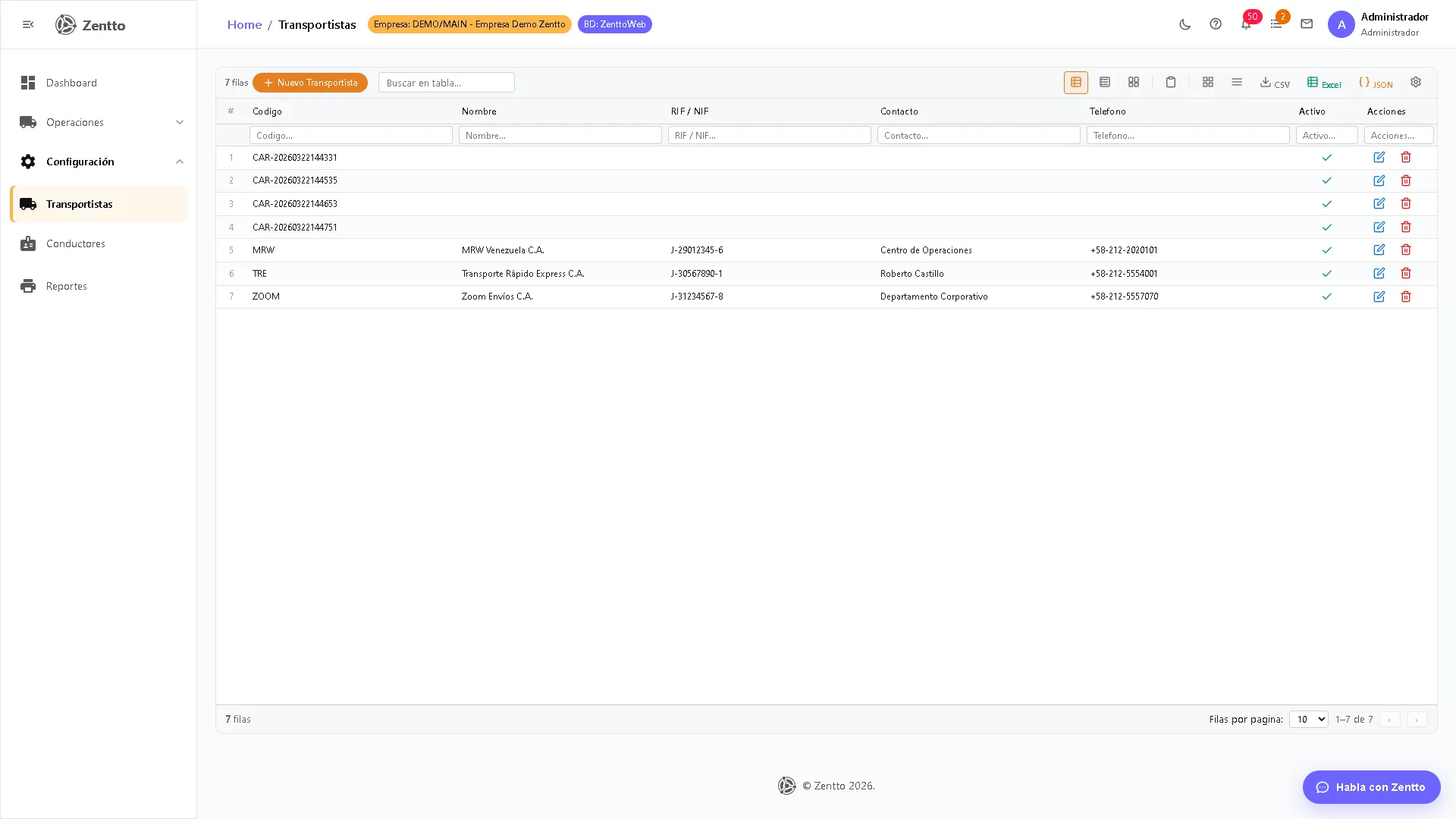Sort by the Codigo column header
Viewport: 1456px width, 819px height.
(267, 111)
